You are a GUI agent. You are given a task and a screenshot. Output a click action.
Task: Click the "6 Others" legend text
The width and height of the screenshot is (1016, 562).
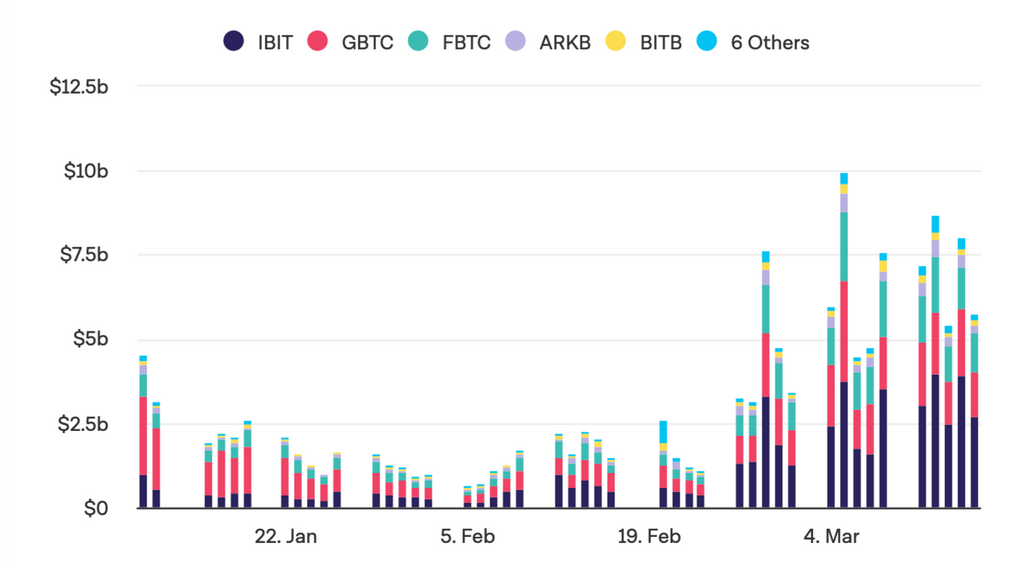tap(768, 42)
